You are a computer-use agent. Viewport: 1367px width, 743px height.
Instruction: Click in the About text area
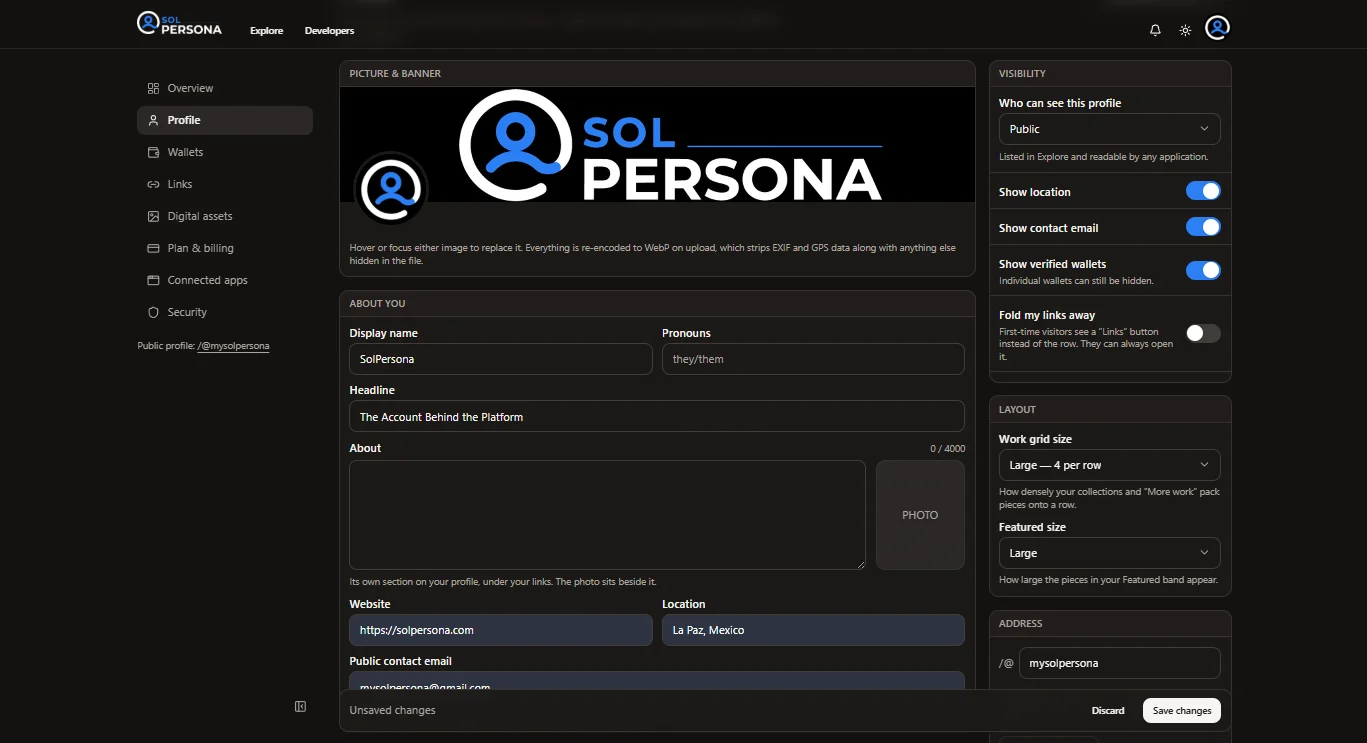pos(607,515)
